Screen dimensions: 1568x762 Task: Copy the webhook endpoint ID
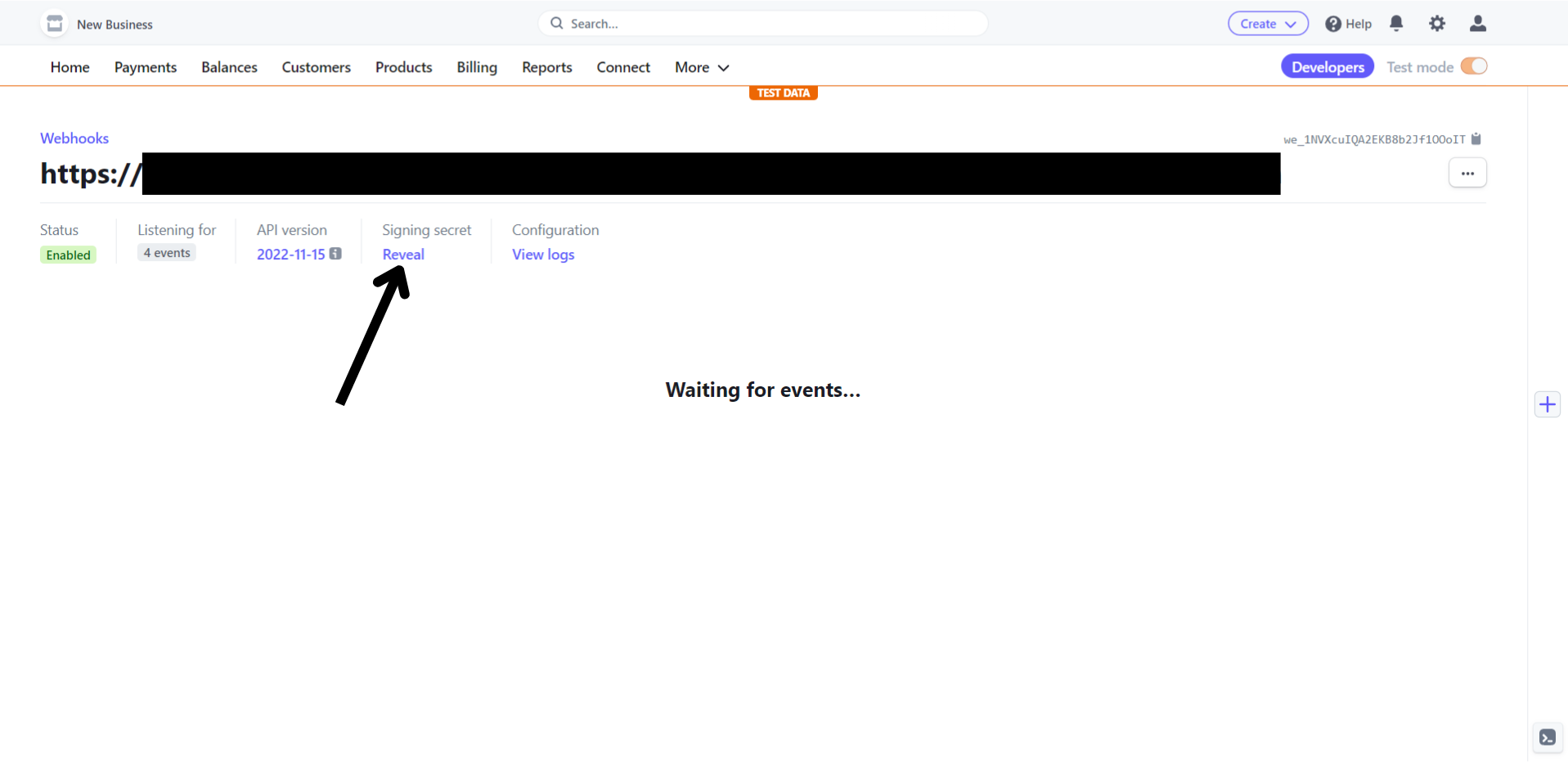pyautogui.click(x=1476, y=139)
